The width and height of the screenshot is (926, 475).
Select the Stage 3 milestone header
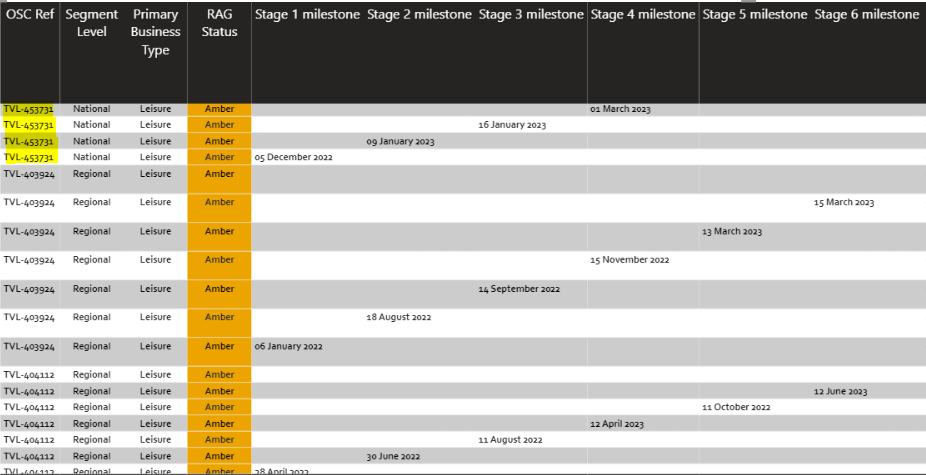(531, 15)
